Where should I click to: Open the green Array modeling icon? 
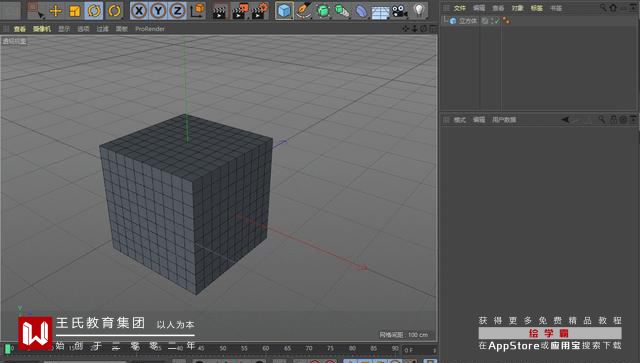click(342, 11)
